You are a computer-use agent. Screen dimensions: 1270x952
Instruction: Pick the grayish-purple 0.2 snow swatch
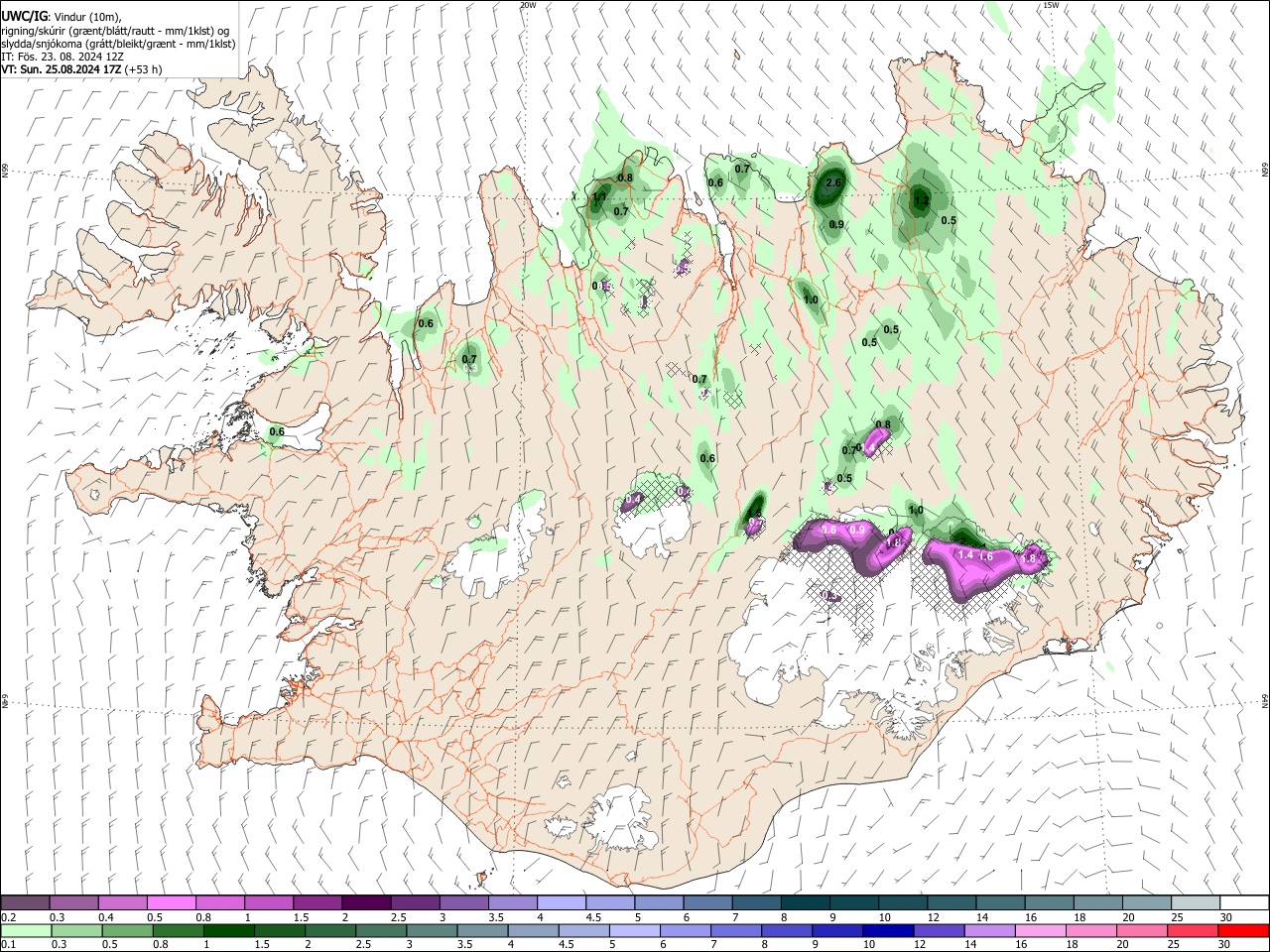pyautogui.click(x=25, y=902)
